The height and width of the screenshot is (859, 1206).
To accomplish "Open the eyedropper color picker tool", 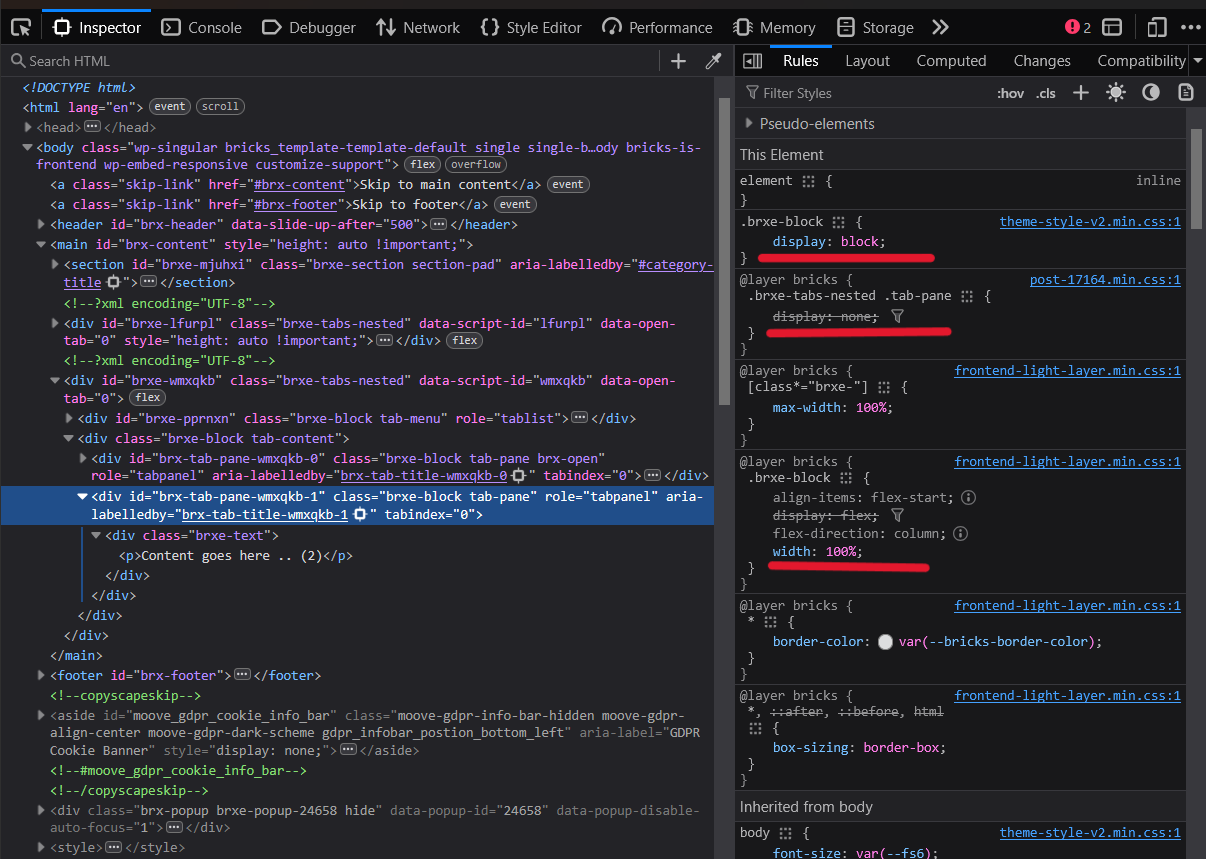I will coord(712,61).
